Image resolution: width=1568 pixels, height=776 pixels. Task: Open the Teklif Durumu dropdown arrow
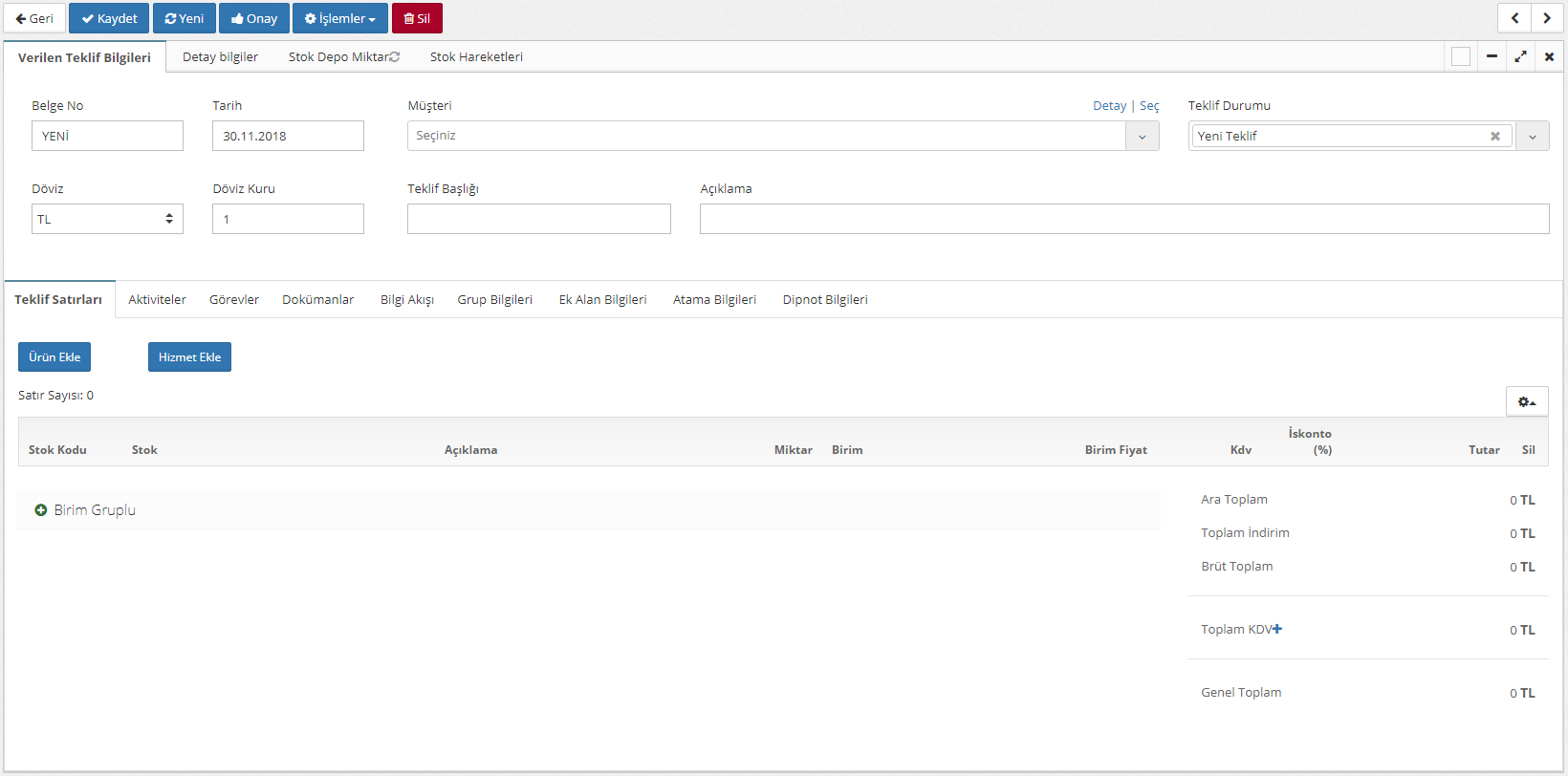(x=1532, y=137)
